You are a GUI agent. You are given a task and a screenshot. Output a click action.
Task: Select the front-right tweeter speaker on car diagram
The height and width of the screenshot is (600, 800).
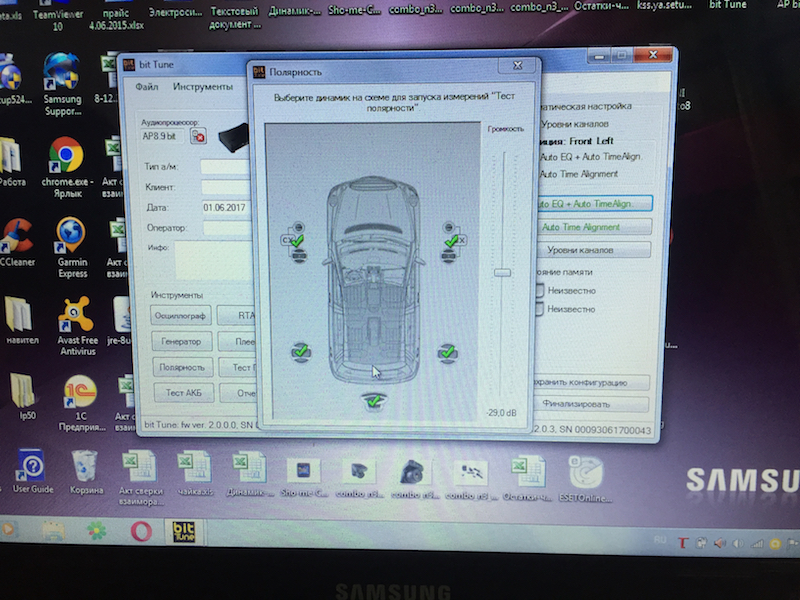(x=448, y=227)
